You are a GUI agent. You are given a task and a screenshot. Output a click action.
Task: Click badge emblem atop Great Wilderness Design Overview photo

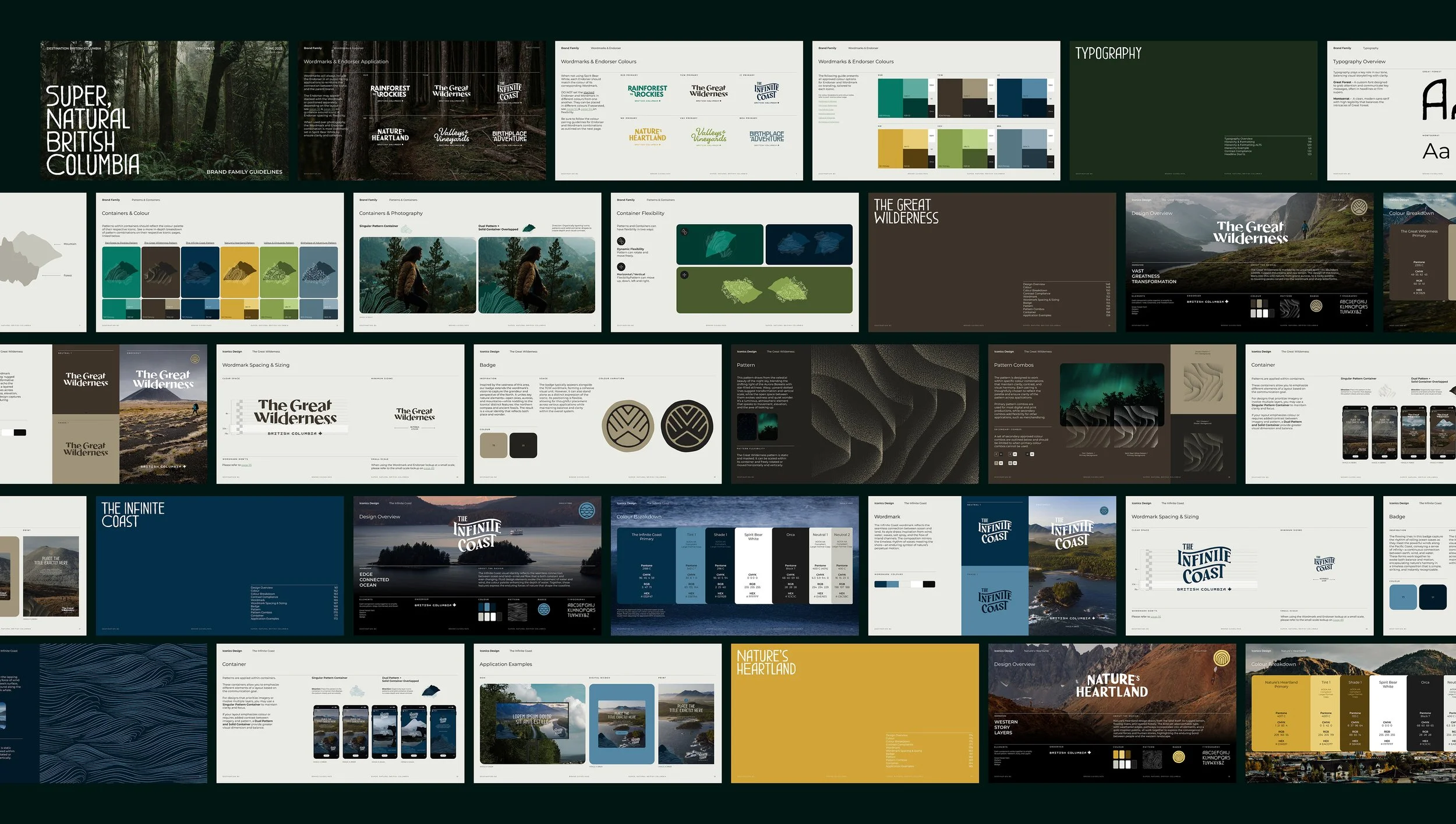pyautogui.click(x=1359, y=207)
